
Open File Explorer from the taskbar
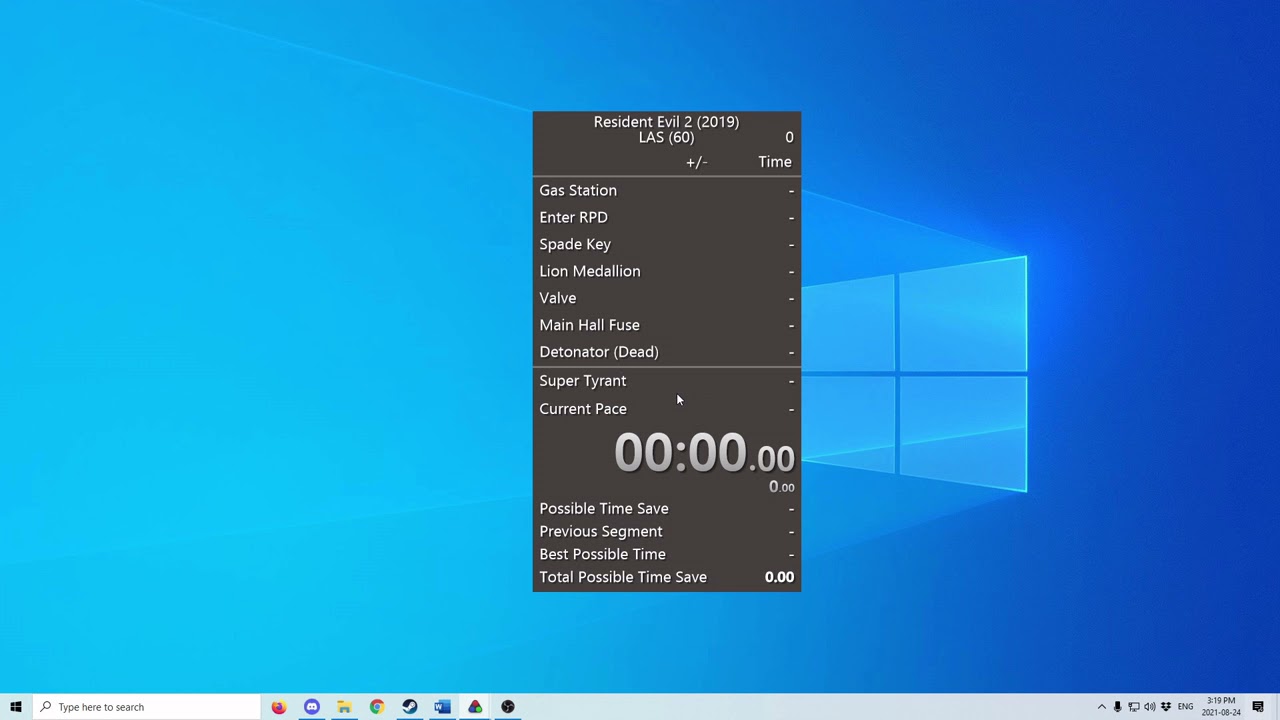(344, 707)
